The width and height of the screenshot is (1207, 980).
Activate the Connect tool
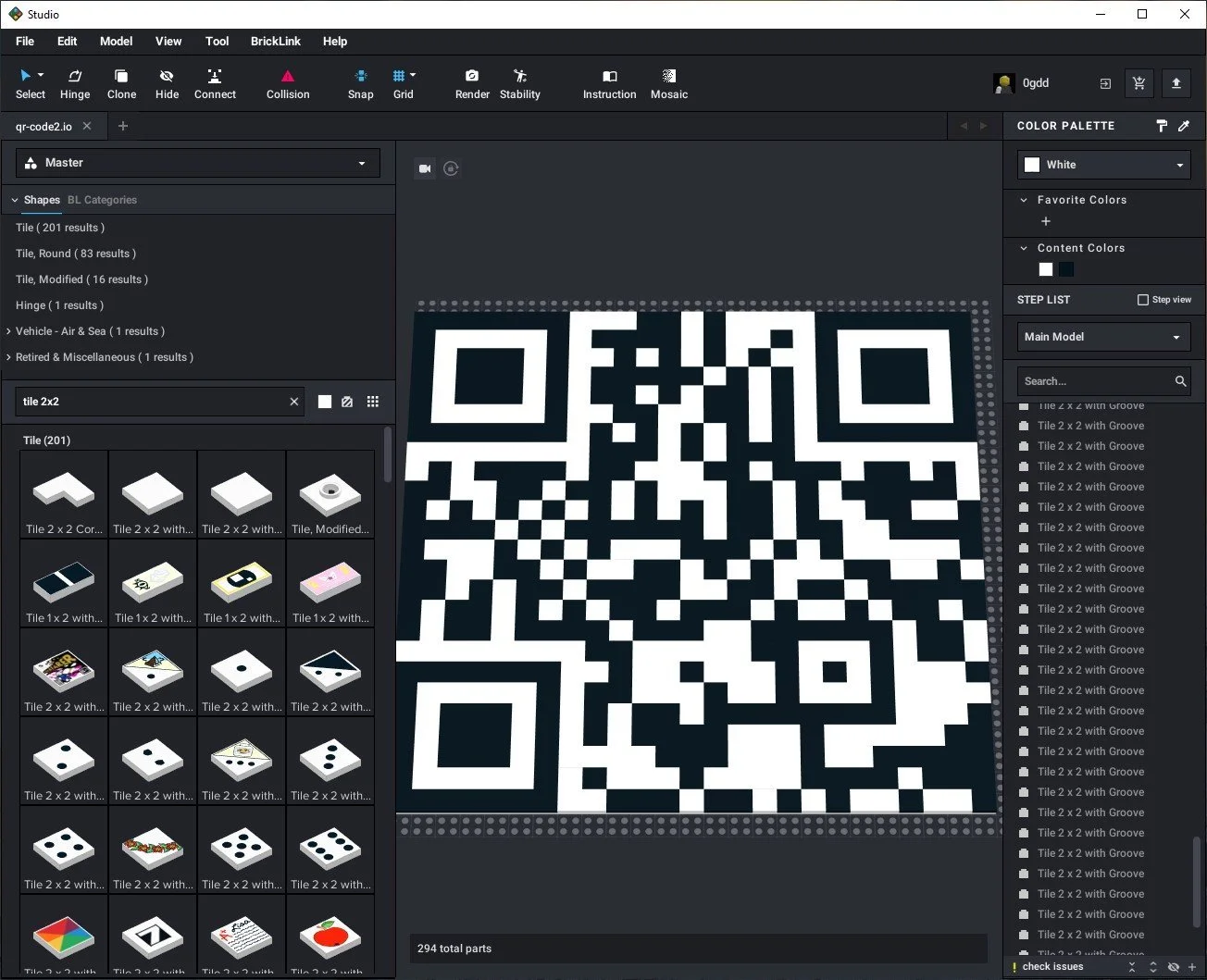(215, 83)
